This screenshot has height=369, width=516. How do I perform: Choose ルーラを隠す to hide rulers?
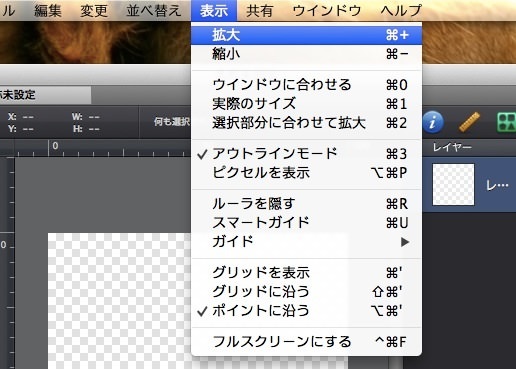pyautogui.click(x=306, y=204)
